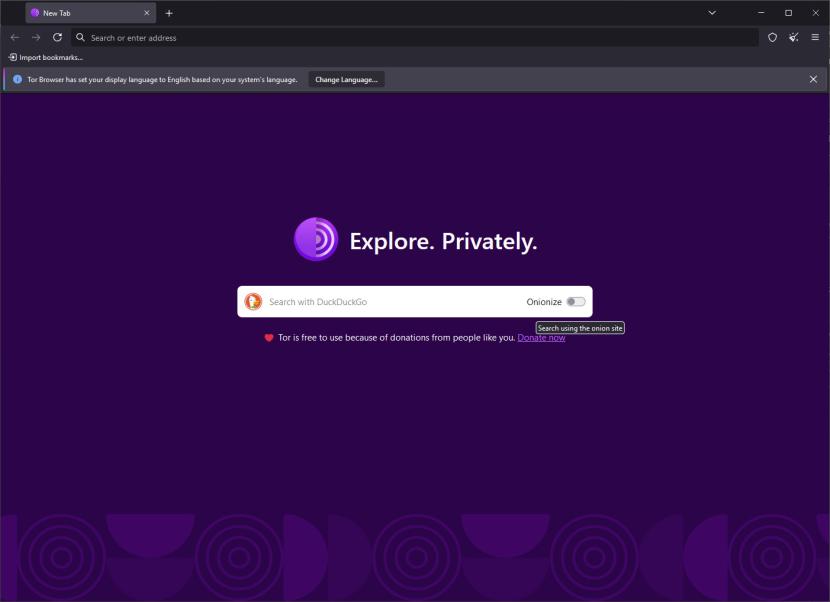Open a new tab with plus button
Viewport: 830px width, 602px height.
point(169,13)
